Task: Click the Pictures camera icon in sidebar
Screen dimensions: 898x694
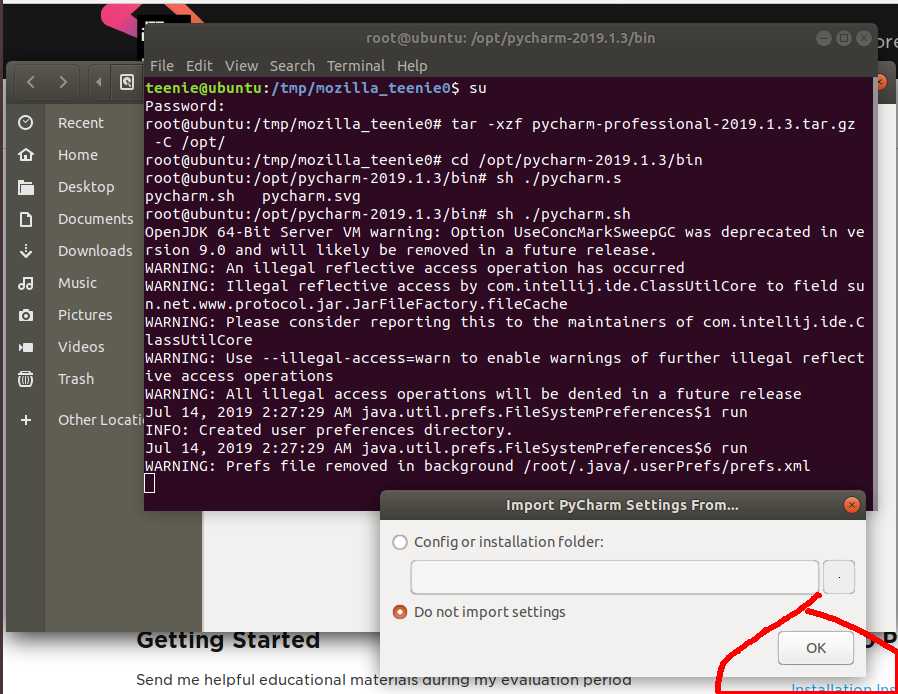Action: tap(26, 315)
